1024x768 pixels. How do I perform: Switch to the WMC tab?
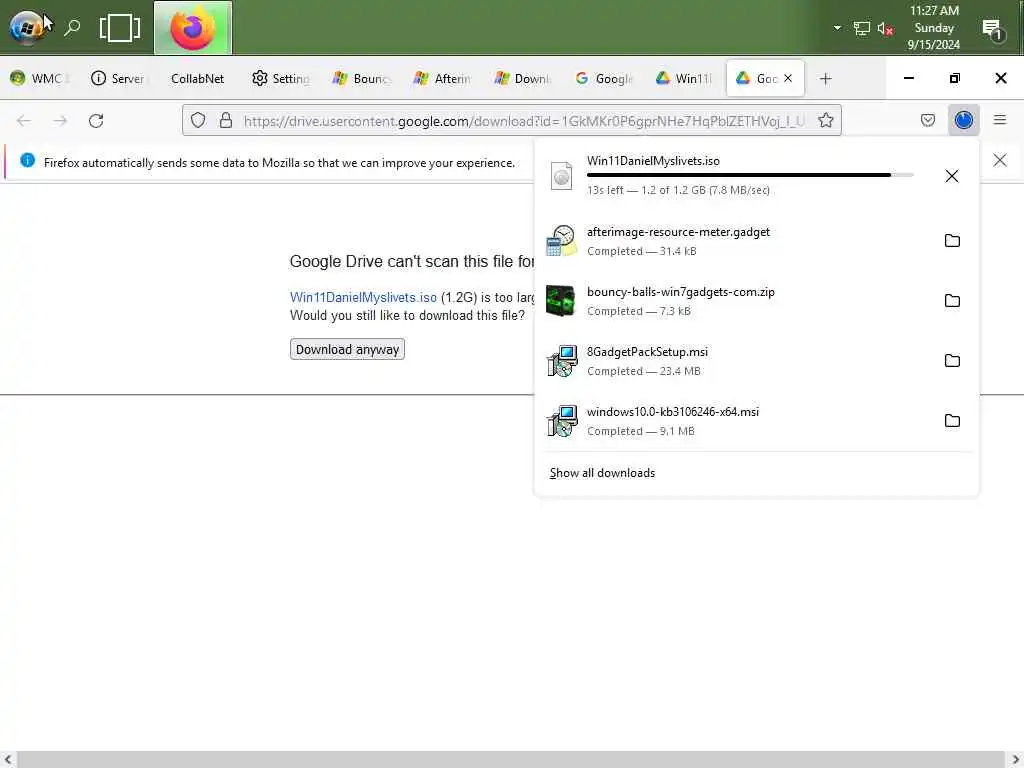coord(40,78)
